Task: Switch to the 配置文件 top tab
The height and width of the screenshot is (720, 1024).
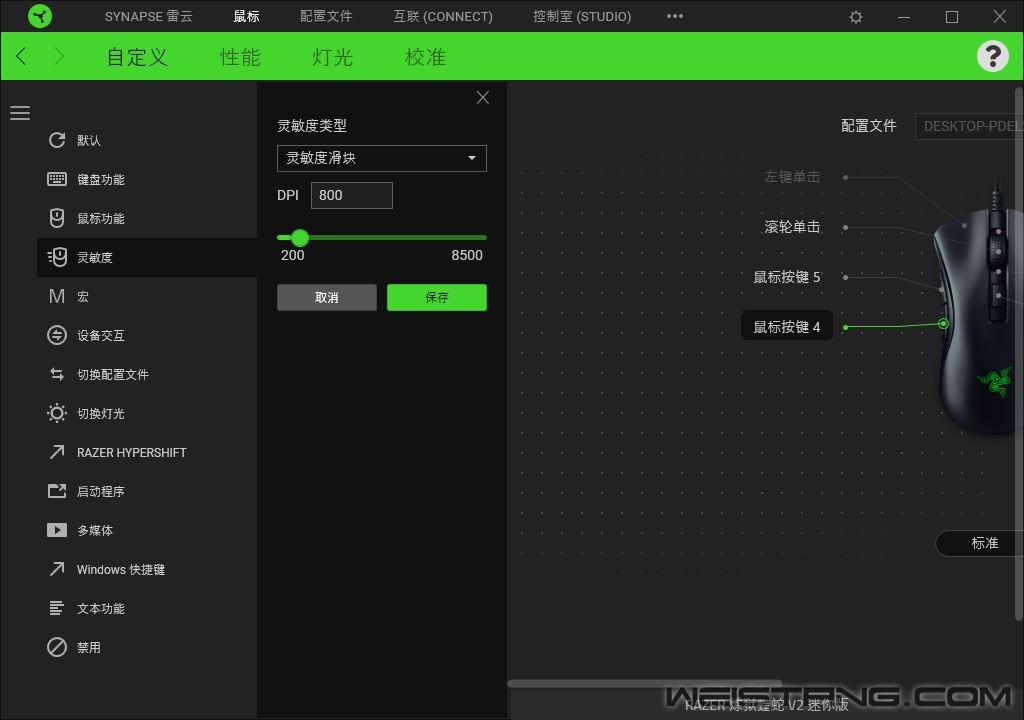Action: pos(326,16)
